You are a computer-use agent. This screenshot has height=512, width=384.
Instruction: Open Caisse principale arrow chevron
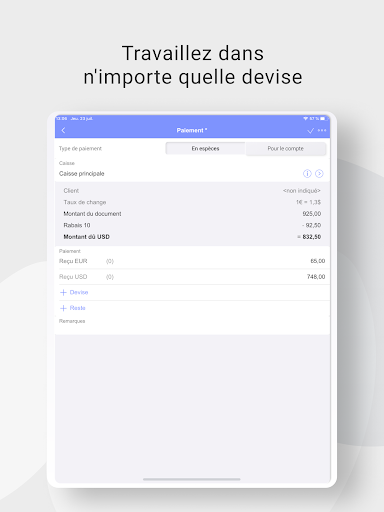pyautogui.click(x=319, y=173)
